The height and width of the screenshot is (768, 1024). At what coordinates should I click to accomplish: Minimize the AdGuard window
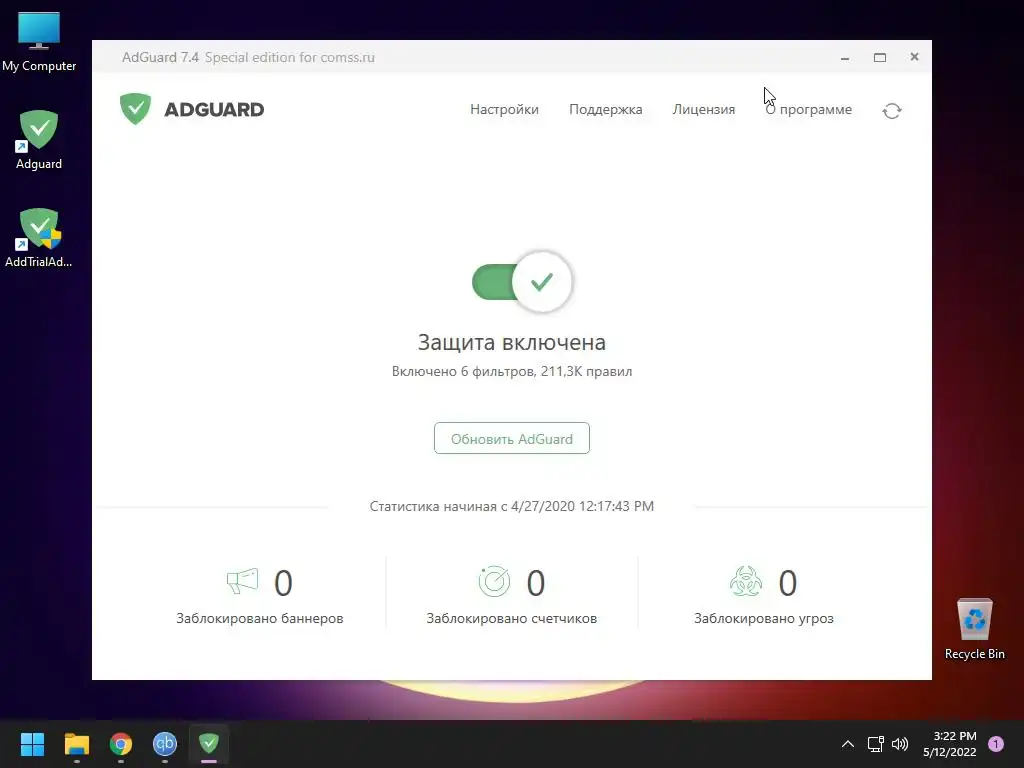click(844, 57)
